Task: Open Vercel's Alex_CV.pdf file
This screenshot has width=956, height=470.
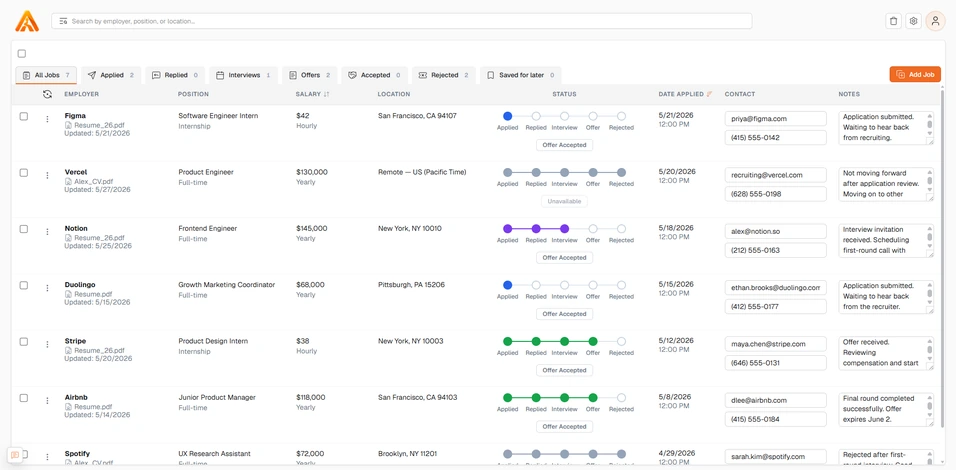Action: (90, 182)
